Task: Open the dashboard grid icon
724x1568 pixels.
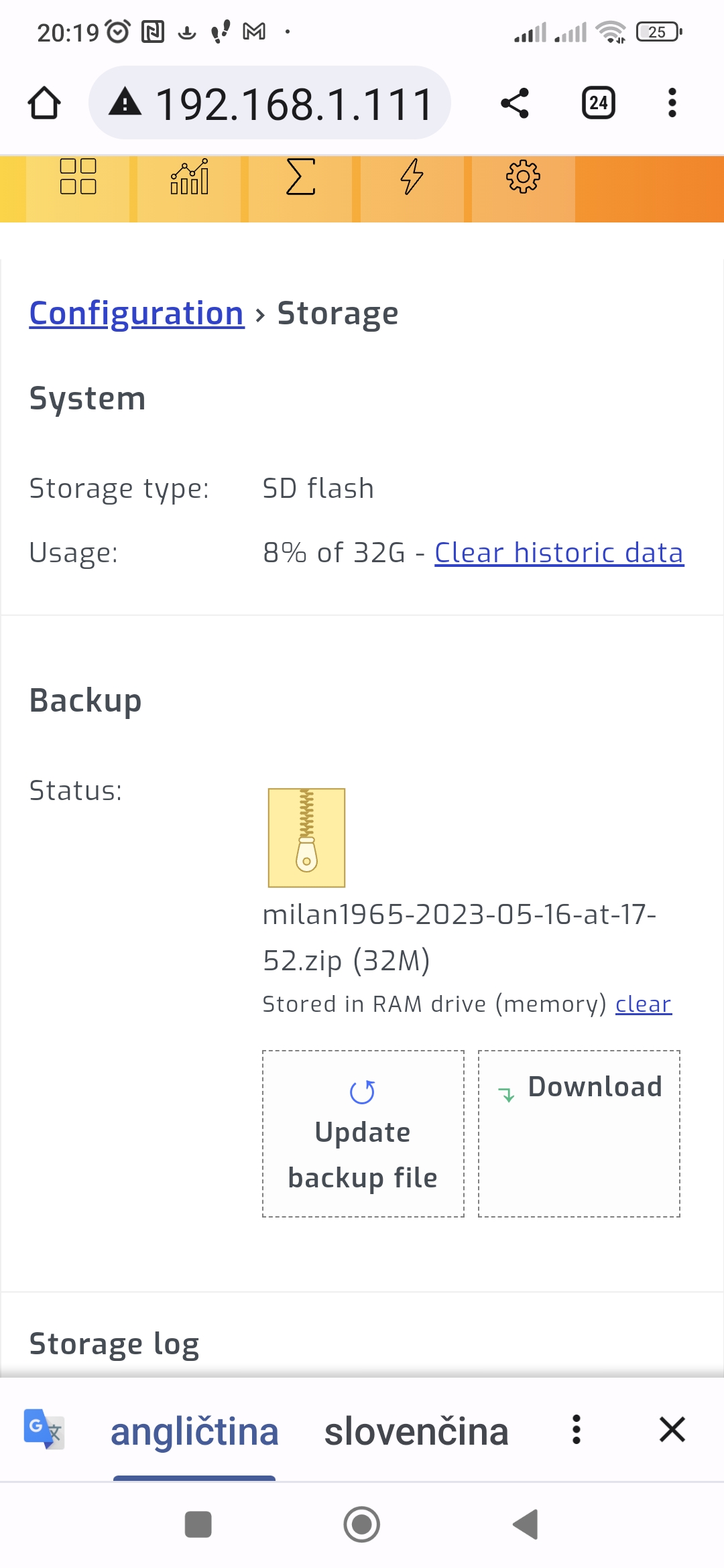Action: tap(78, 178)
